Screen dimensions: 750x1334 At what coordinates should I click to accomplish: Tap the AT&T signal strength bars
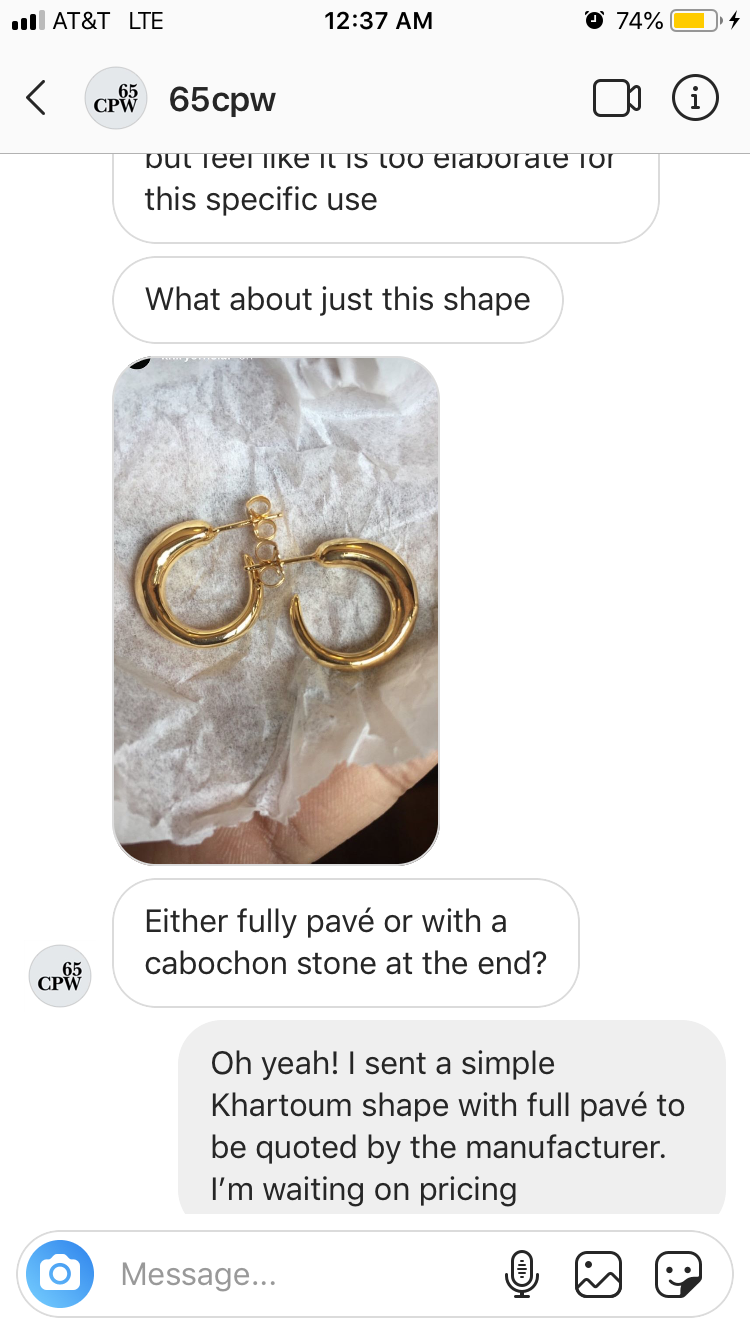[27, 20]
